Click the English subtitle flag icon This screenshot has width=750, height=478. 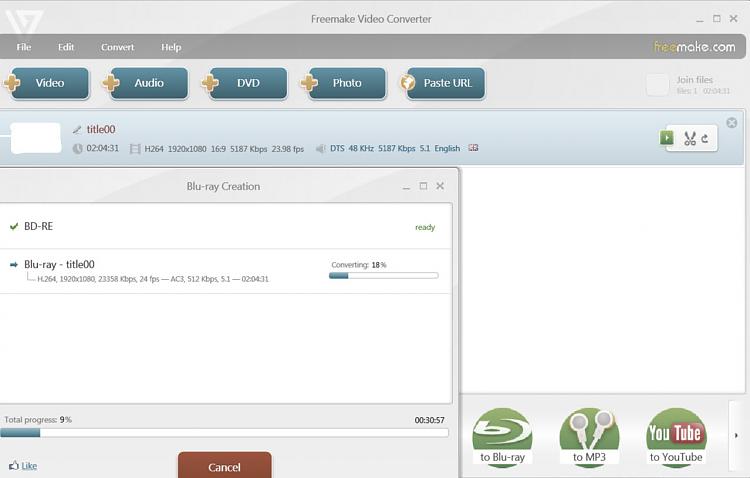click(473, 148)
